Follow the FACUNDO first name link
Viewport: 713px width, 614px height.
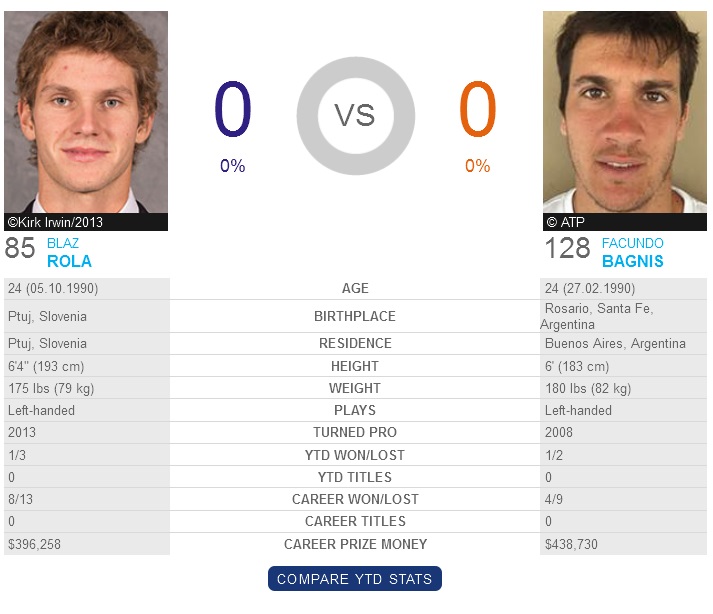pos(633,243)
